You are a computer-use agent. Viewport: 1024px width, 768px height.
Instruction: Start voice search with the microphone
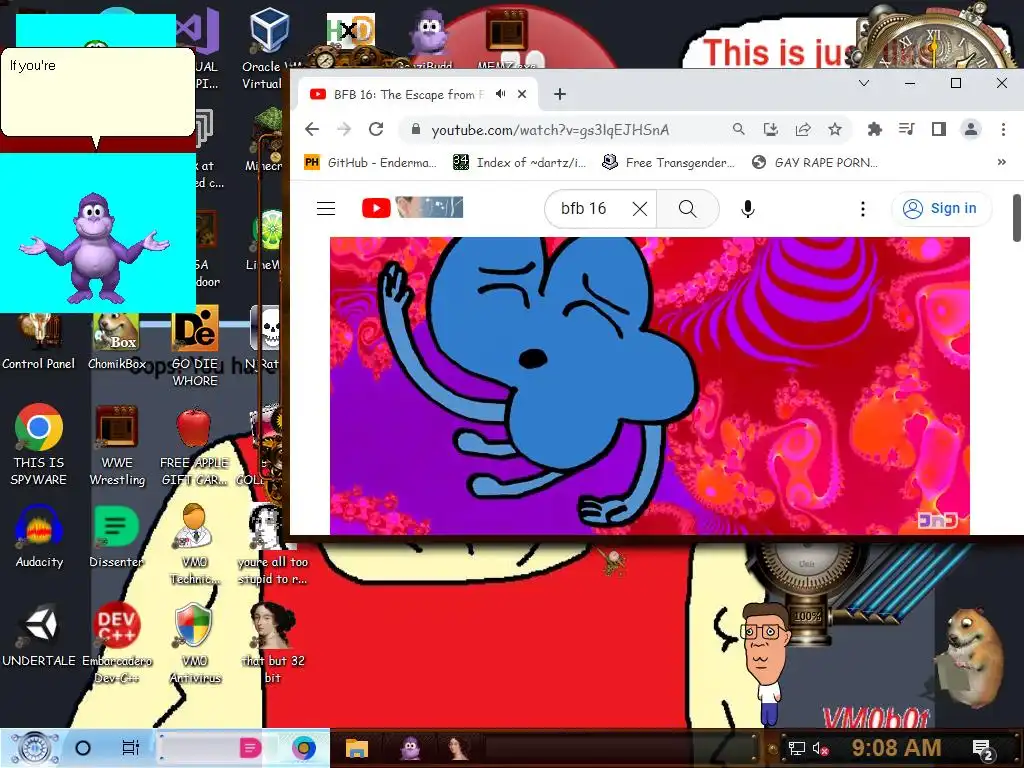[x=748, y=208]
